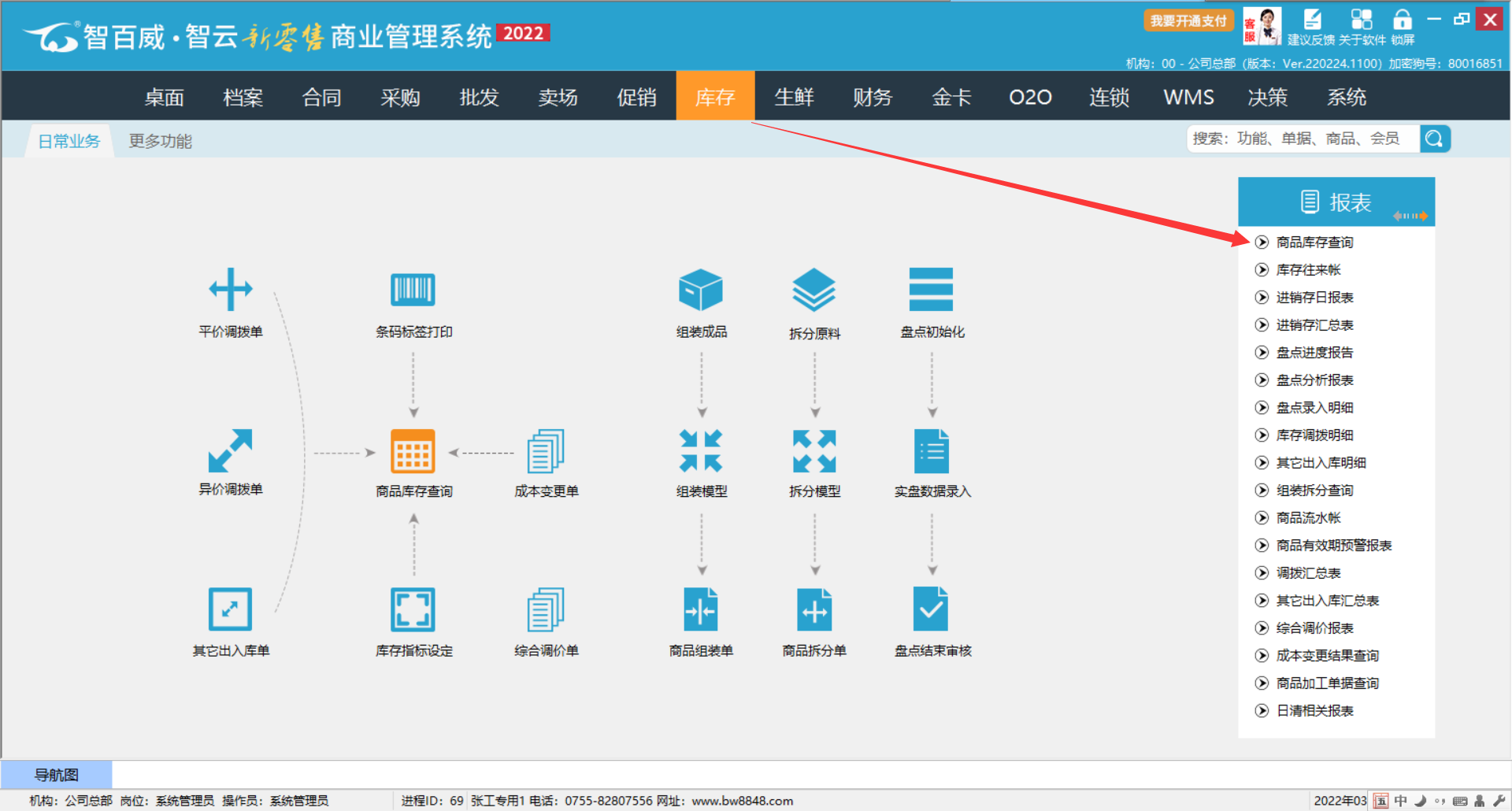Open the 异价调拨单 arrows icon
The width and height of the screenshot is (1512, 811).
(x=230, y=451)
